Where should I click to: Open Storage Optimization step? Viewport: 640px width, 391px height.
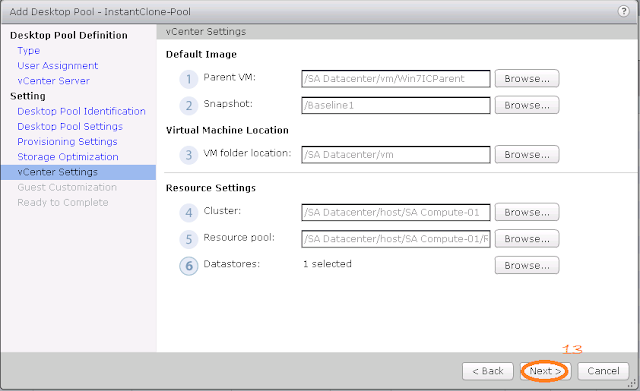pyautogui.click(x=68, y=157)
